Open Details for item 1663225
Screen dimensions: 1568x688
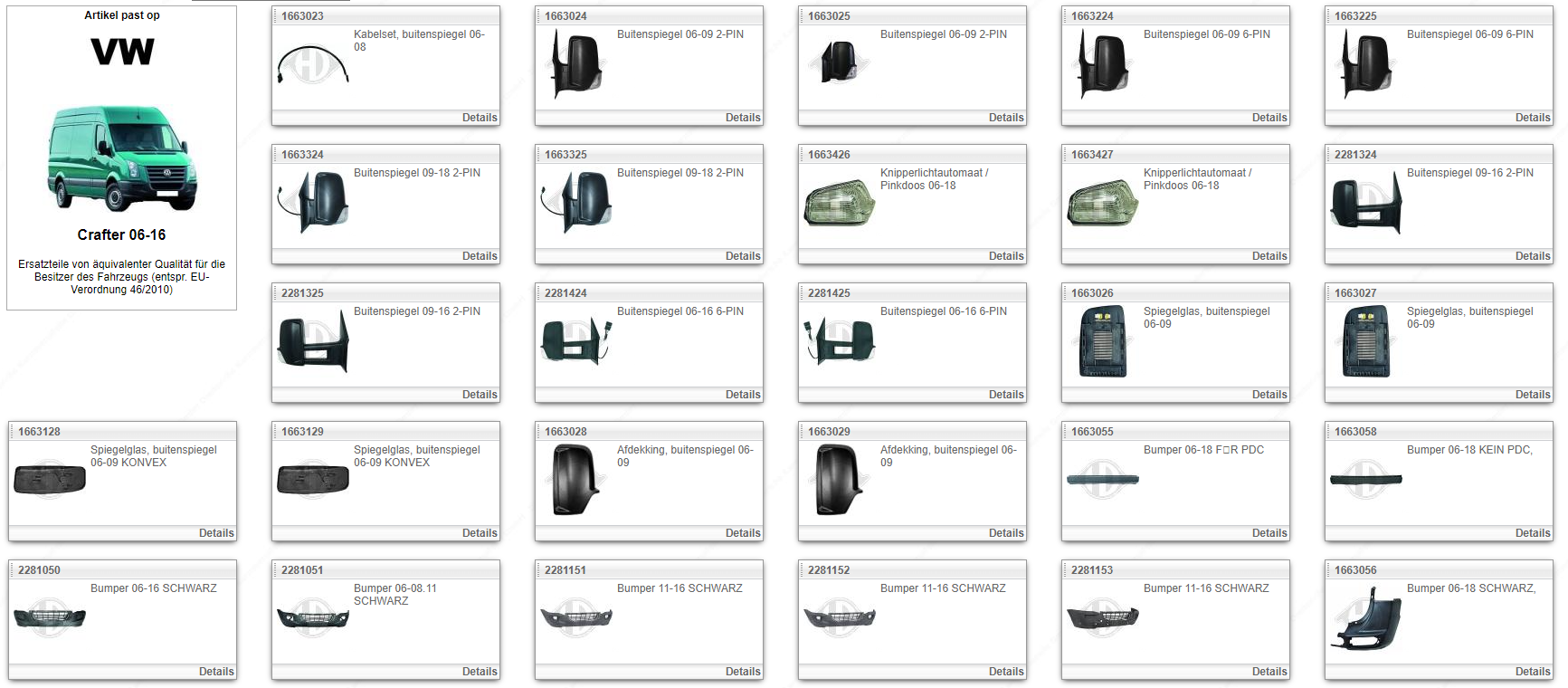[1532, 118]
